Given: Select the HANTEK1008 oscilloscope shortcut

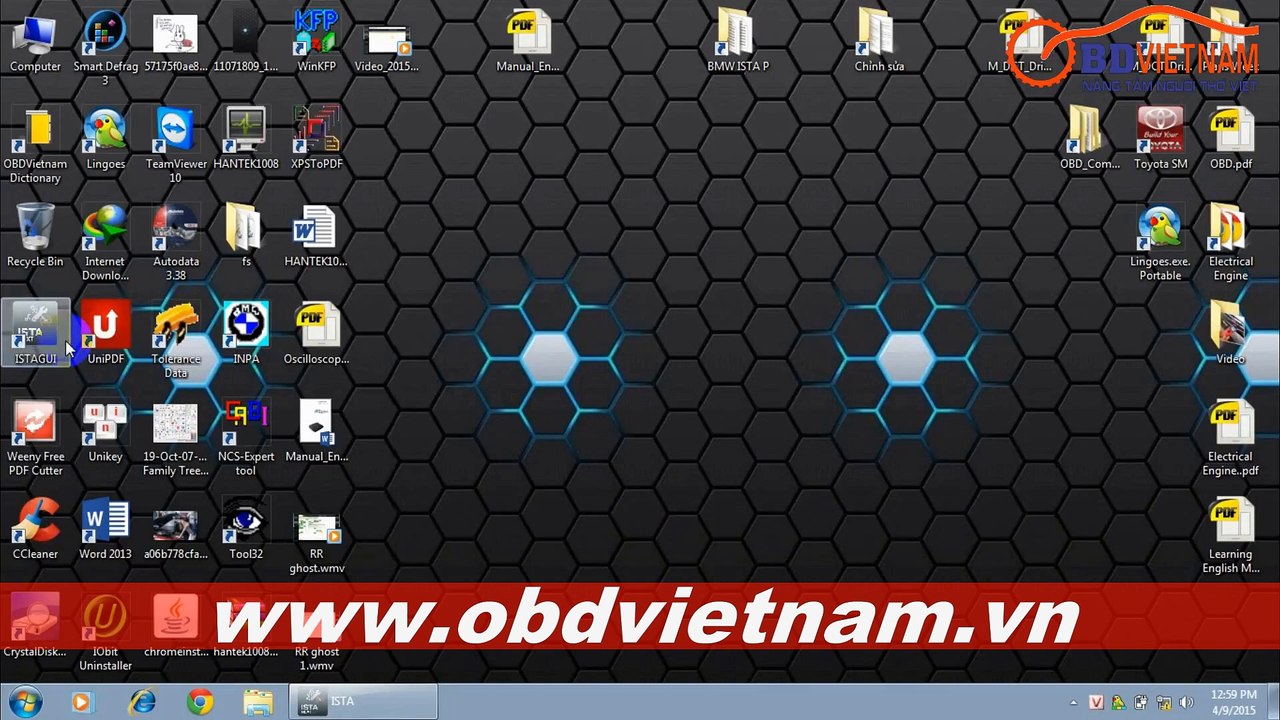Looking at the screenshot, I should tap(246, 138).
